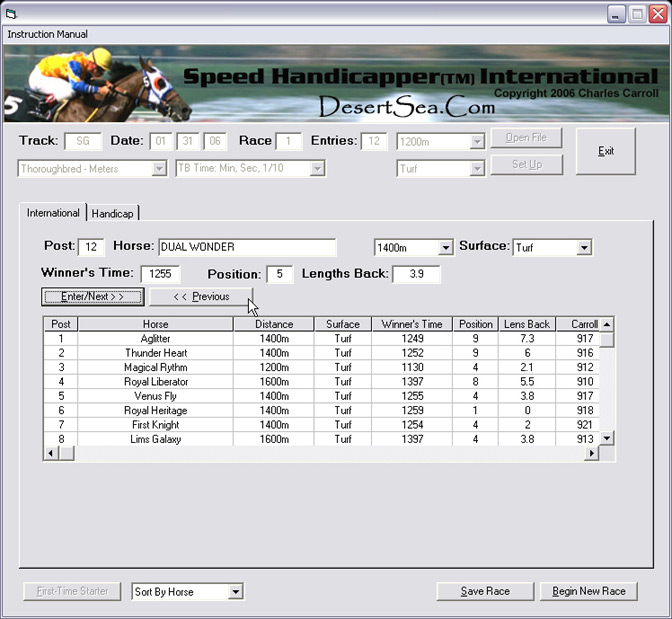
Task: Select the Royal Heritage row
Action: [321, 410]
